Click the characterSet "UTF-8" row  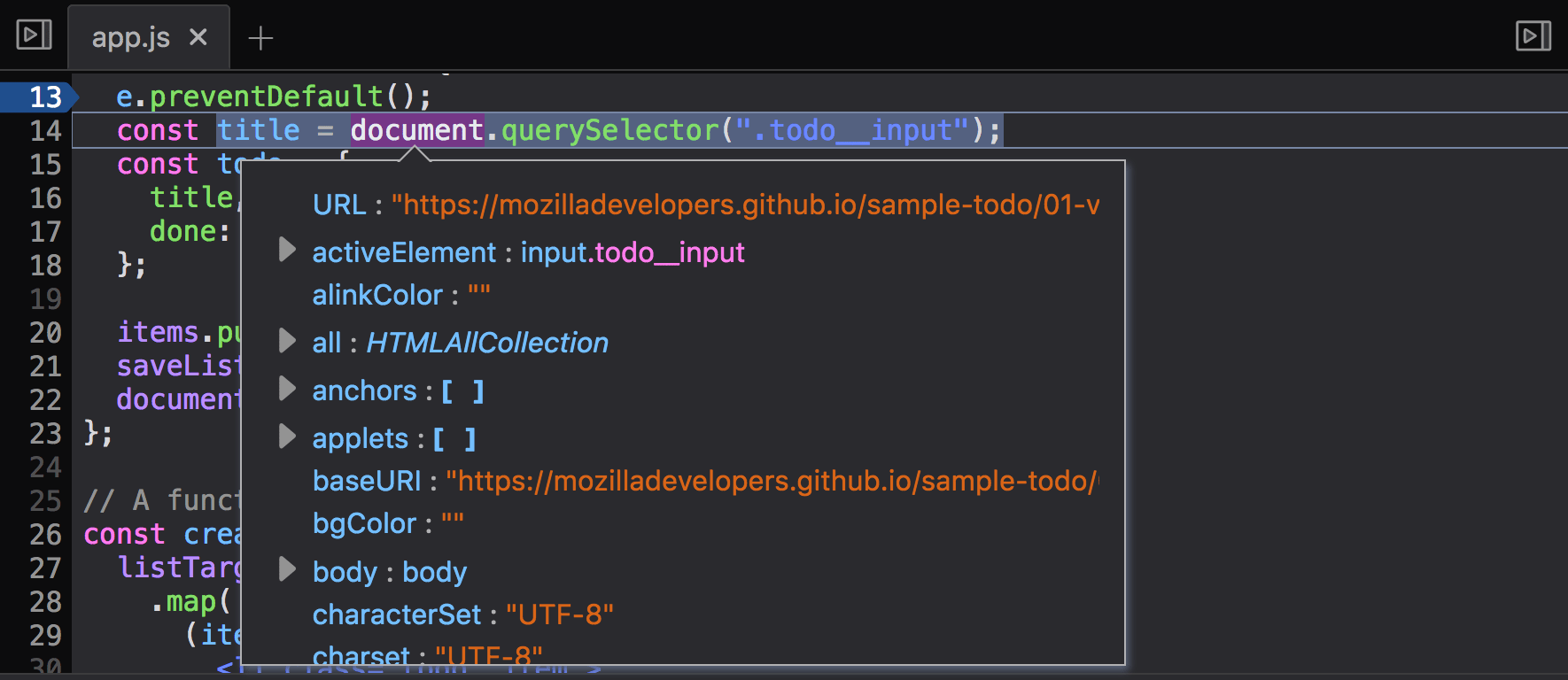click(463, 614)
